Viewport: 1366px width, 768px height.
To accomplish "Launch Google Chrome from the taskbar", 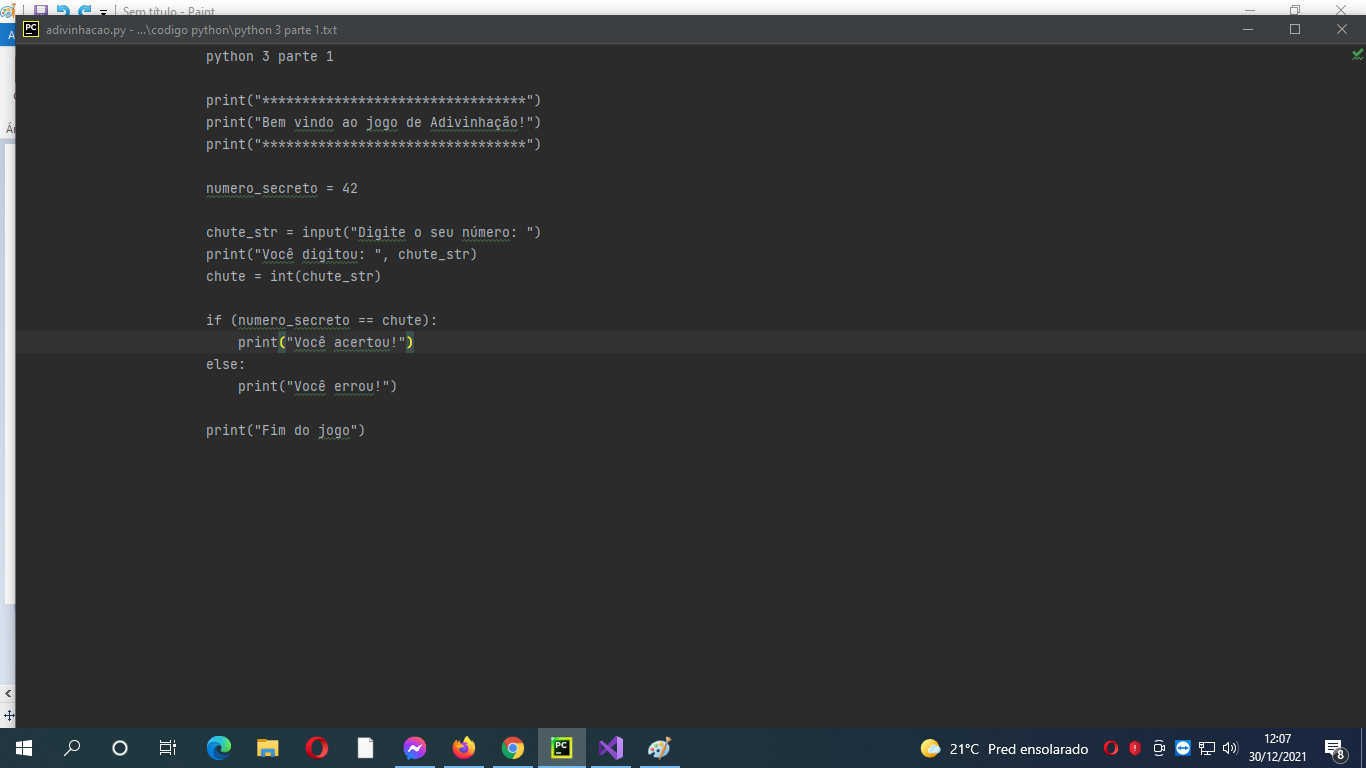I will (512, 748).
